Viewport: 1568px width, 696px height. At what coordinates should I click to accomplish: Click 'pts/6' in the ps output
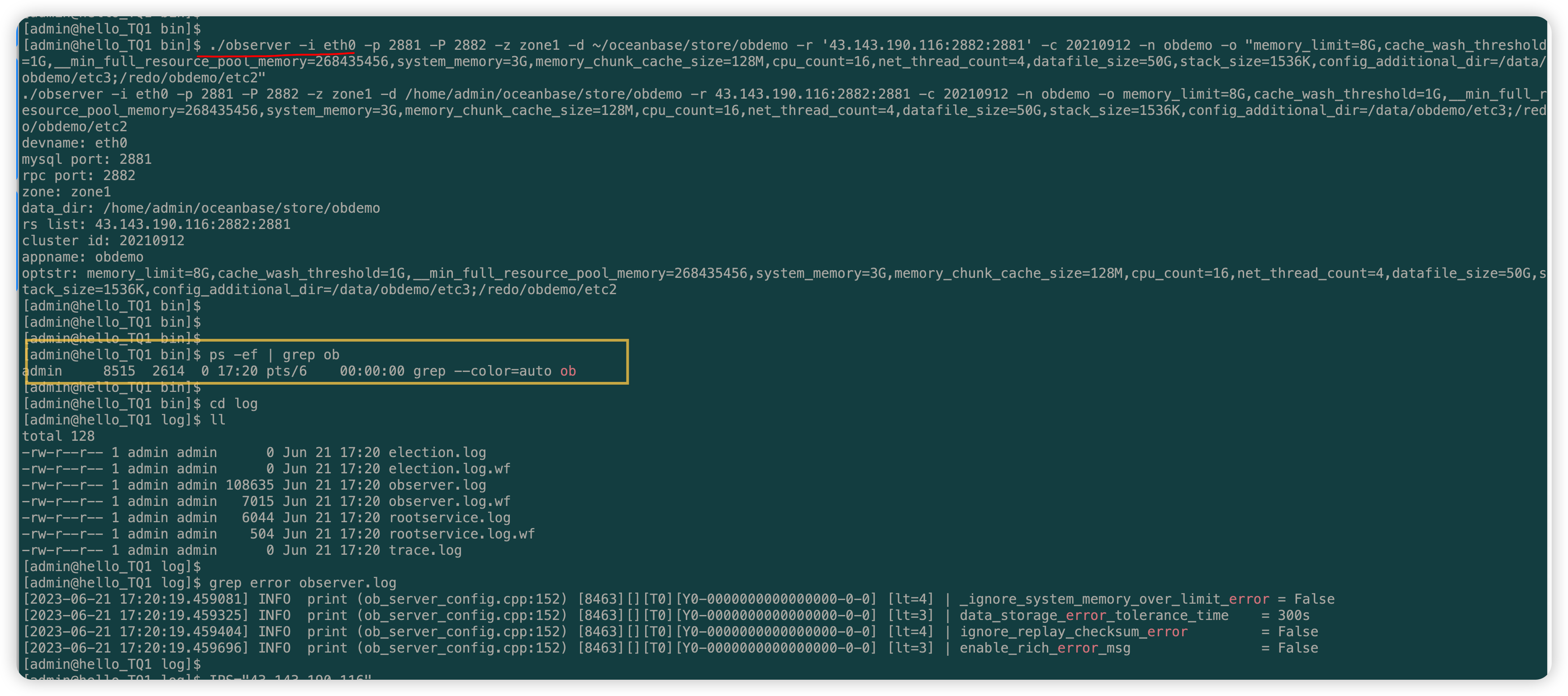(286, 371)
